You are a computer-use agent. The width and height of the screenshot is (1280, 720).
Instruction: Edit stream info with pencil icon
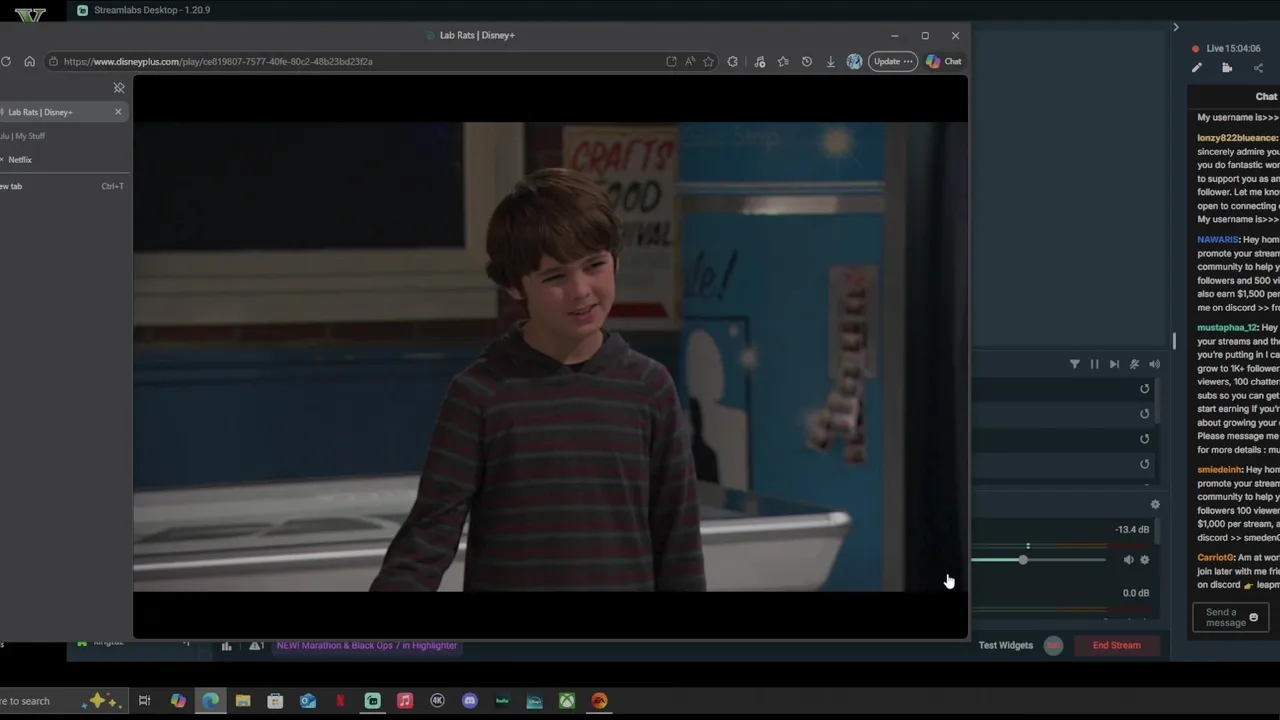1197,68
